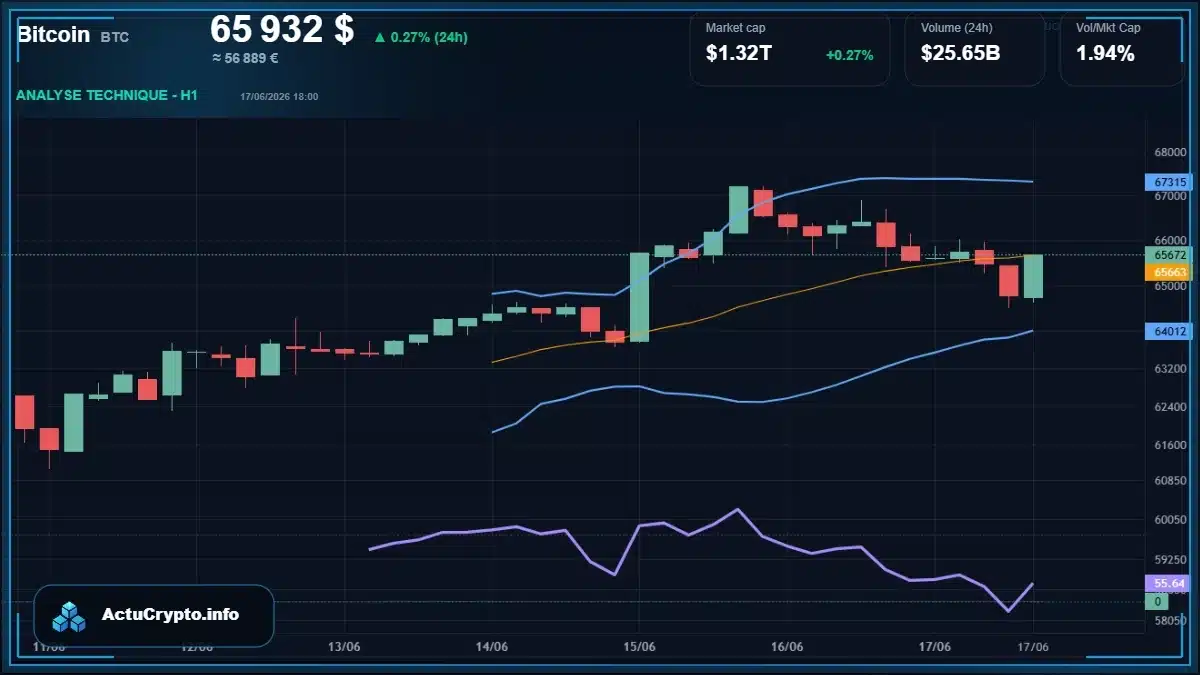Click the 60850 price axis label
Image resolution: width=1200 pixels, height=675 pixels.
coord(1169,481)
